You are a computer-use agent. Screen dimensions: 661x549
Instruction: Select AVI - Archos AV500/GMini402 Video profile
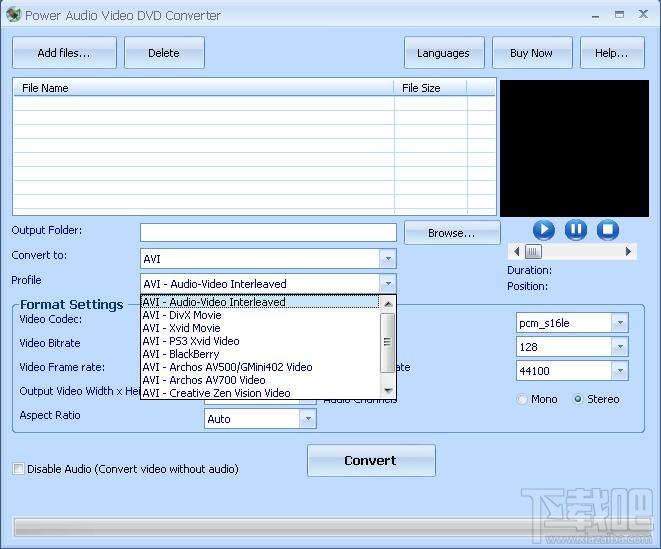[260, 367]
